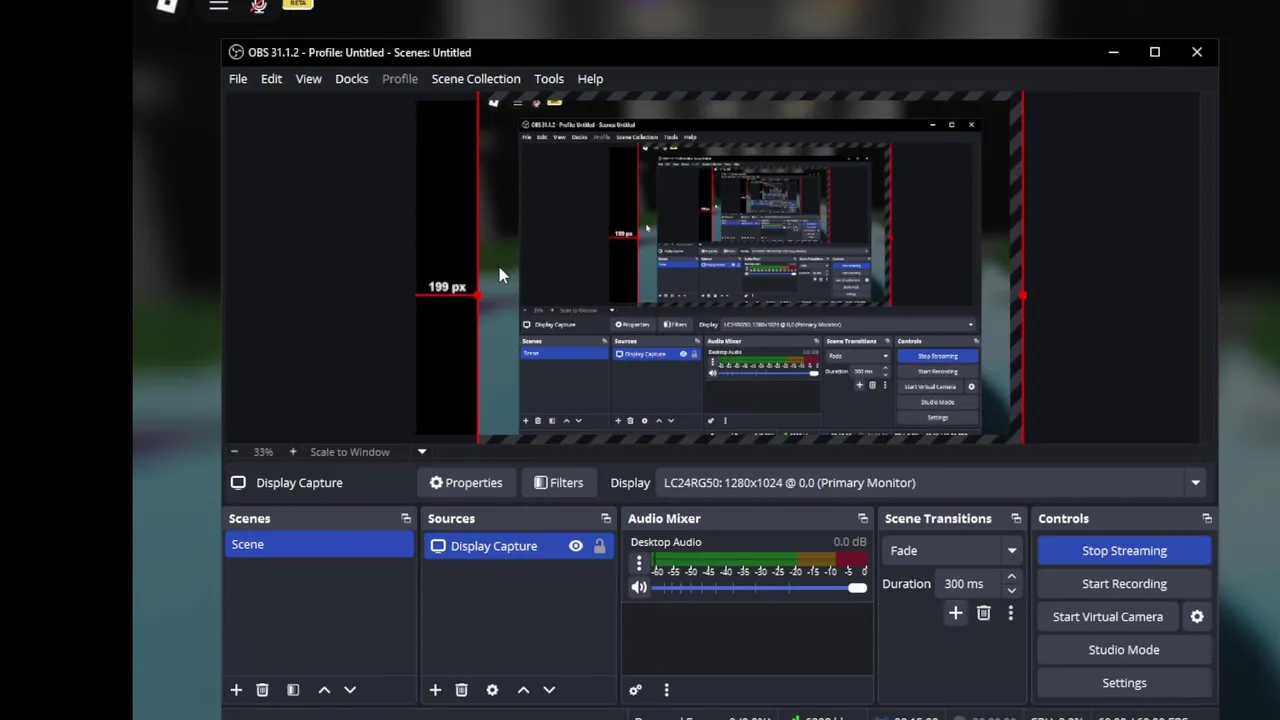Open advanced audio properties gears icon

pyautogui.click(x=635, y=690)
